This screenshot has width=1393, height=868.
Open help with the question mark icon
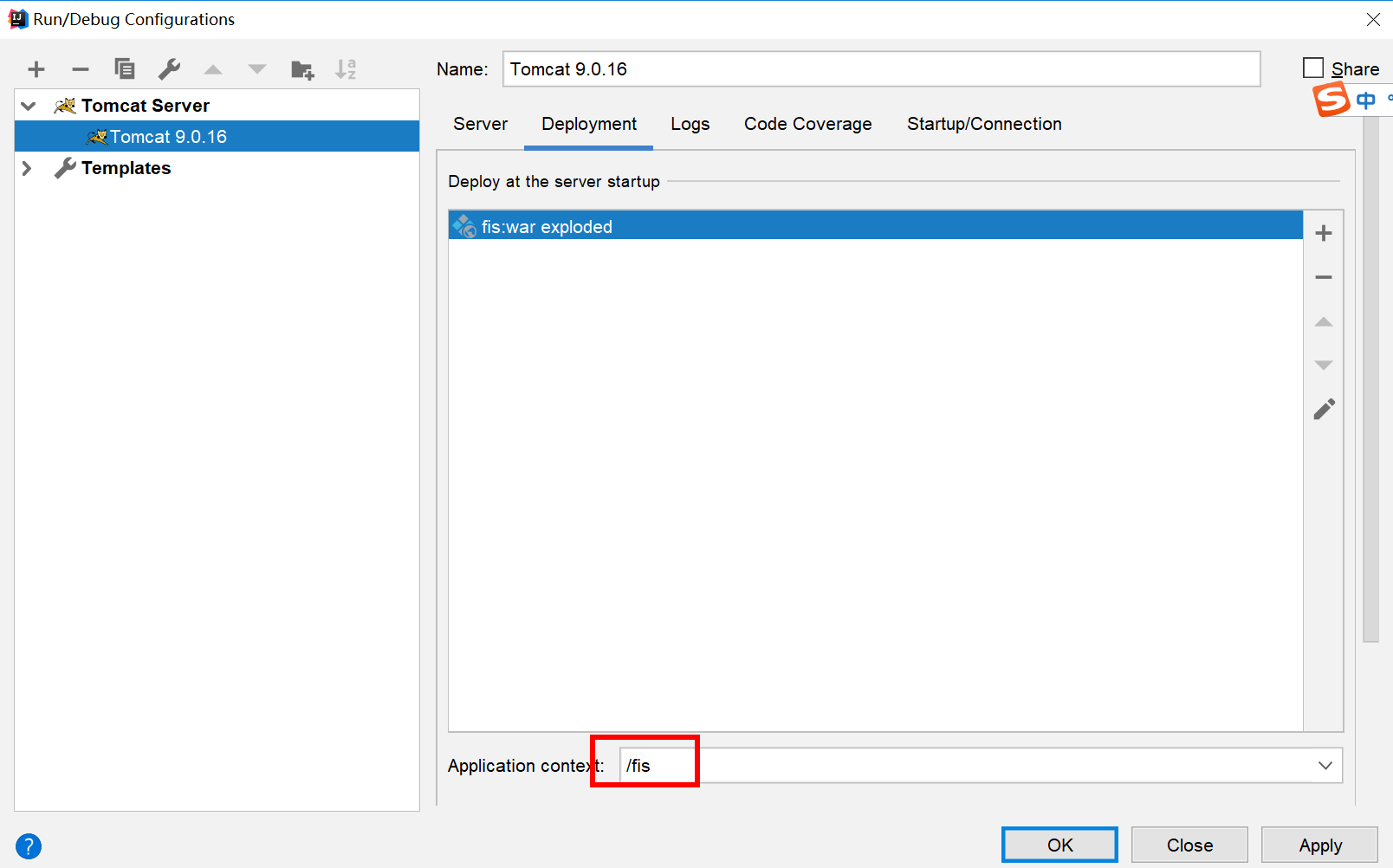coord(29,846)
